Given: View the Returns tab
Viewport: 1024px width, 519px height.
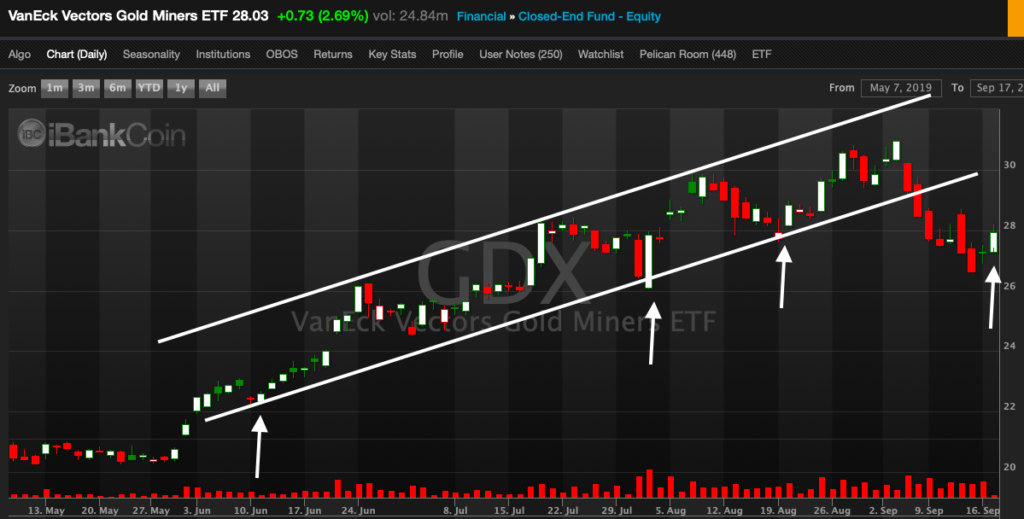Looking at the screenshot, I should (332, 54).
